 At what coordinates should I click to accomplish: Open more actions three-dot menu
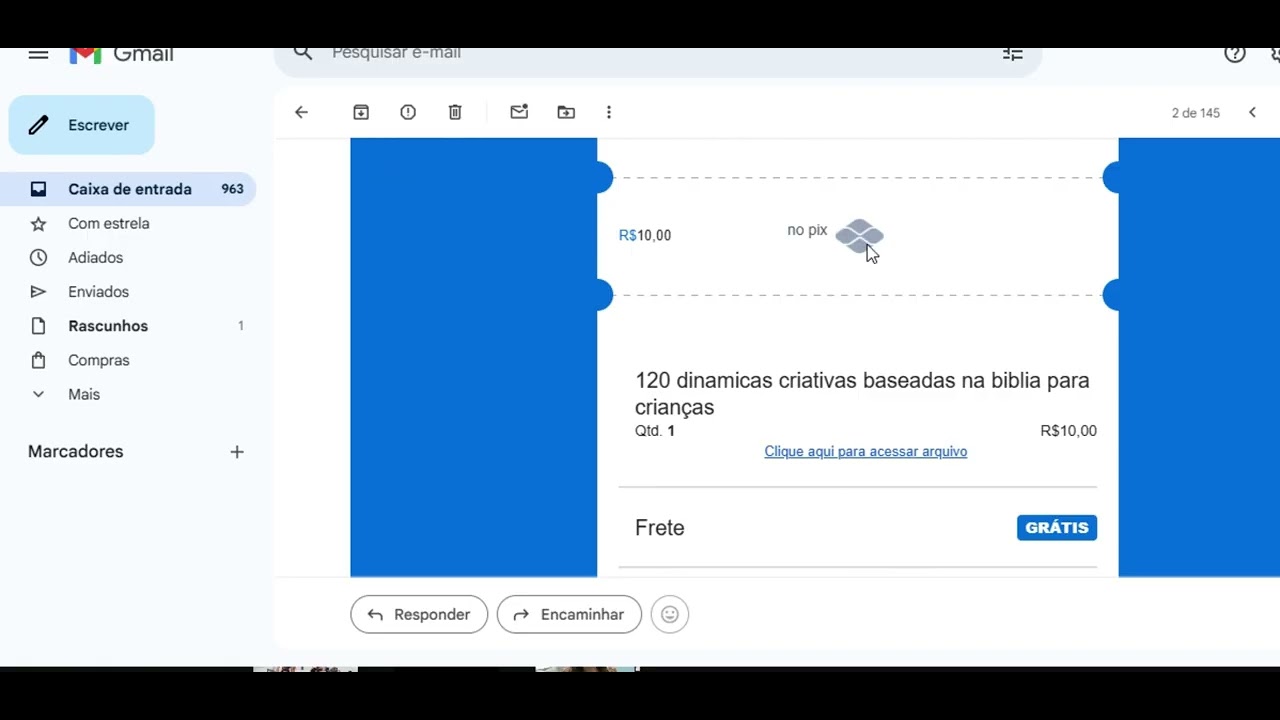click(609, 112)
